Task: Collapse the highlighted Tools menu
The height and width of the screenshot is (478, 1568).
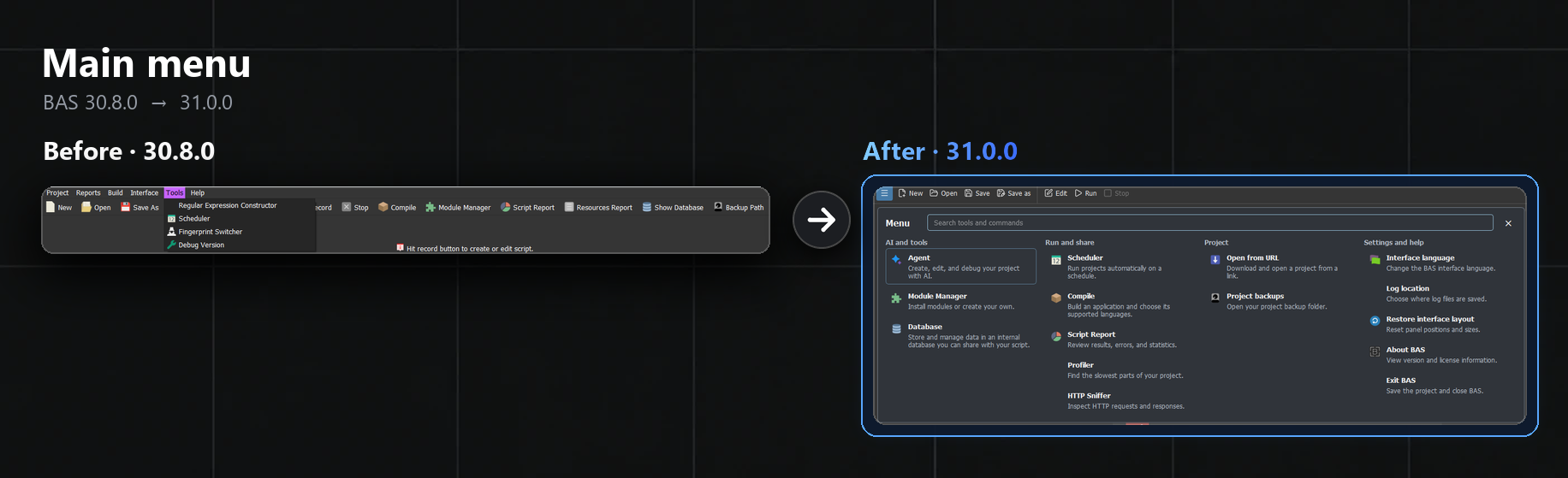Action: 175,192
